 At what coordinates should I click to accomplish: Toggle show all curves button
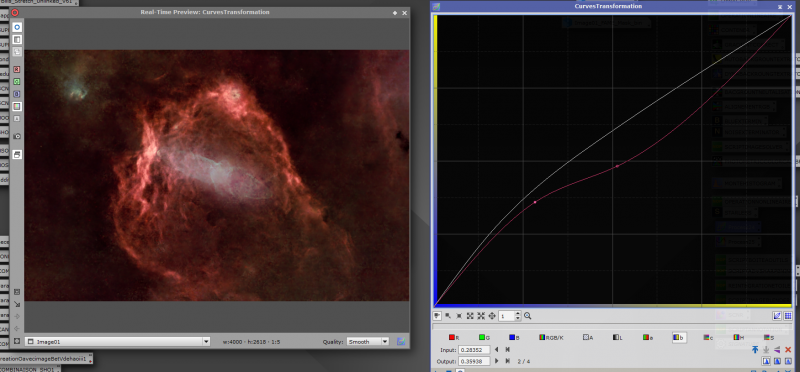[777, 316]
